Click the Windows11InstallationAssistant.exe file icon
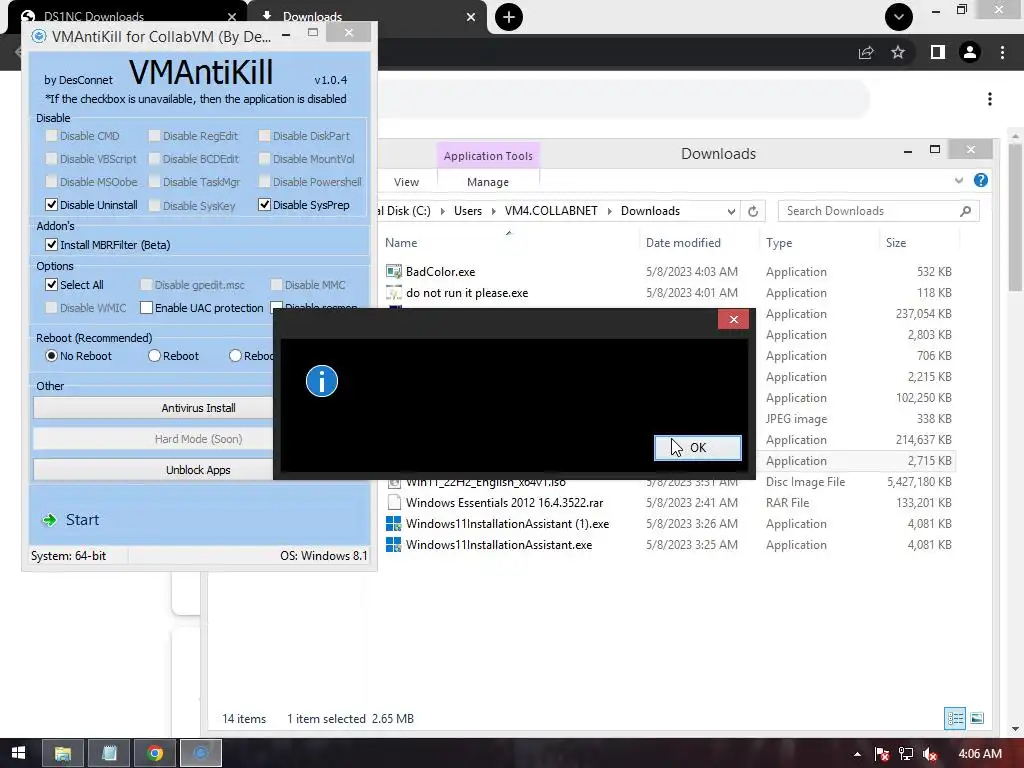Viewport: 1024px width, 768px height. coord(394,545)
